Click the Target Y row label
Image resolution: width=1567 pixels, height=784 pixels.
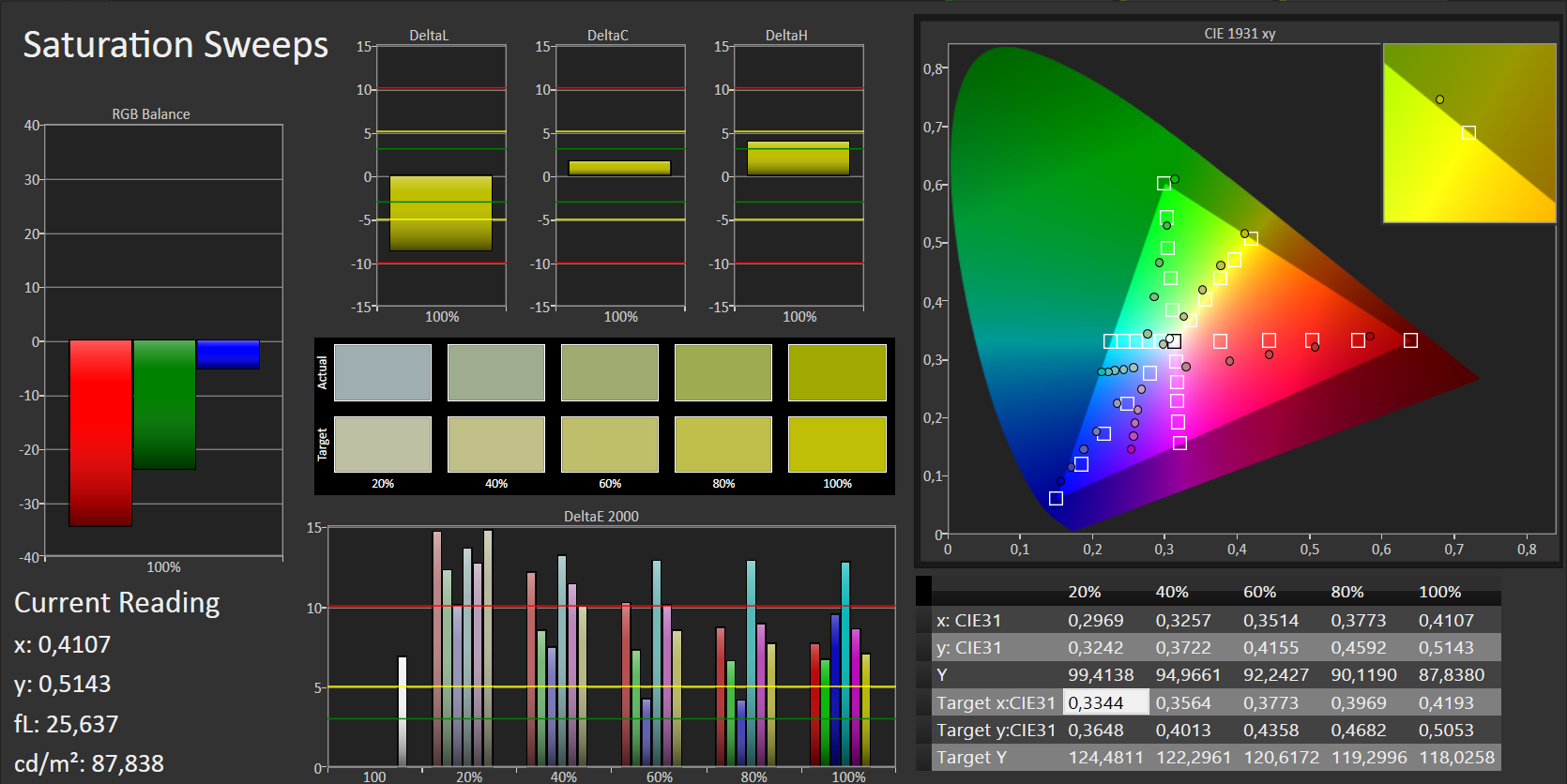coord(971,757)
